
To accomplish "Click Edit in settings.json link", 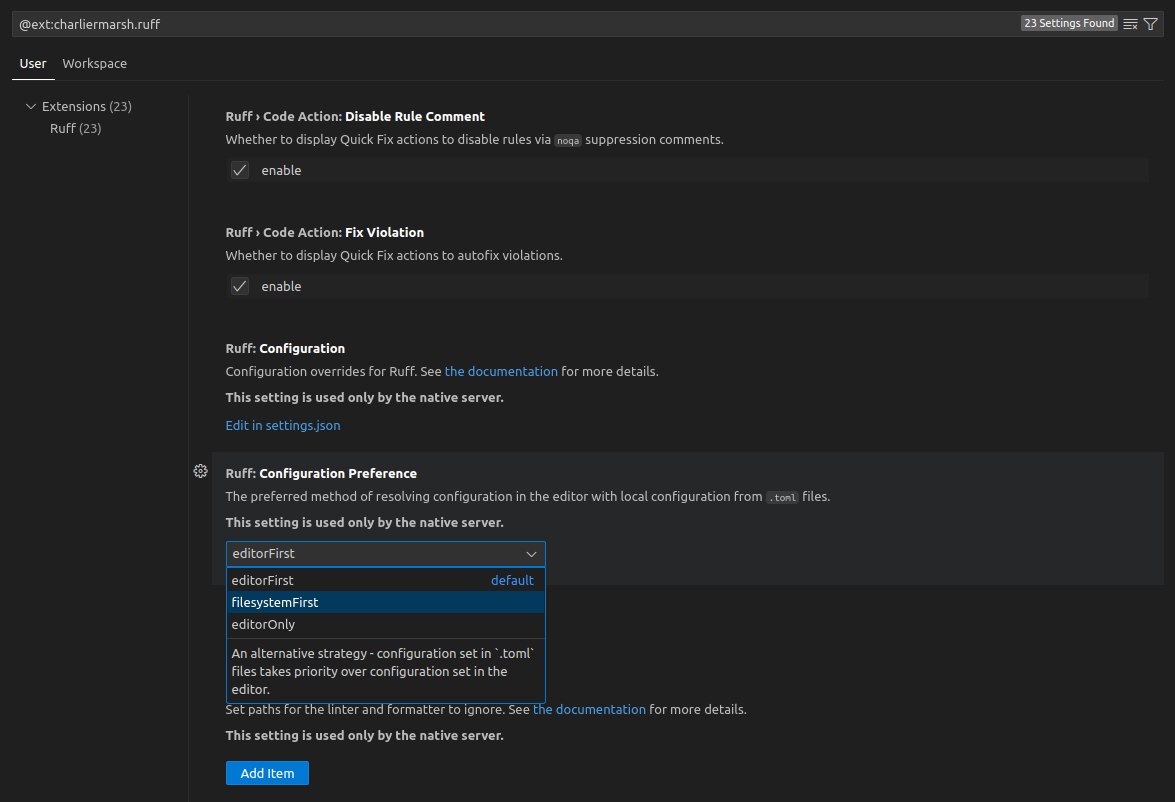I will [x=283, y=425].
